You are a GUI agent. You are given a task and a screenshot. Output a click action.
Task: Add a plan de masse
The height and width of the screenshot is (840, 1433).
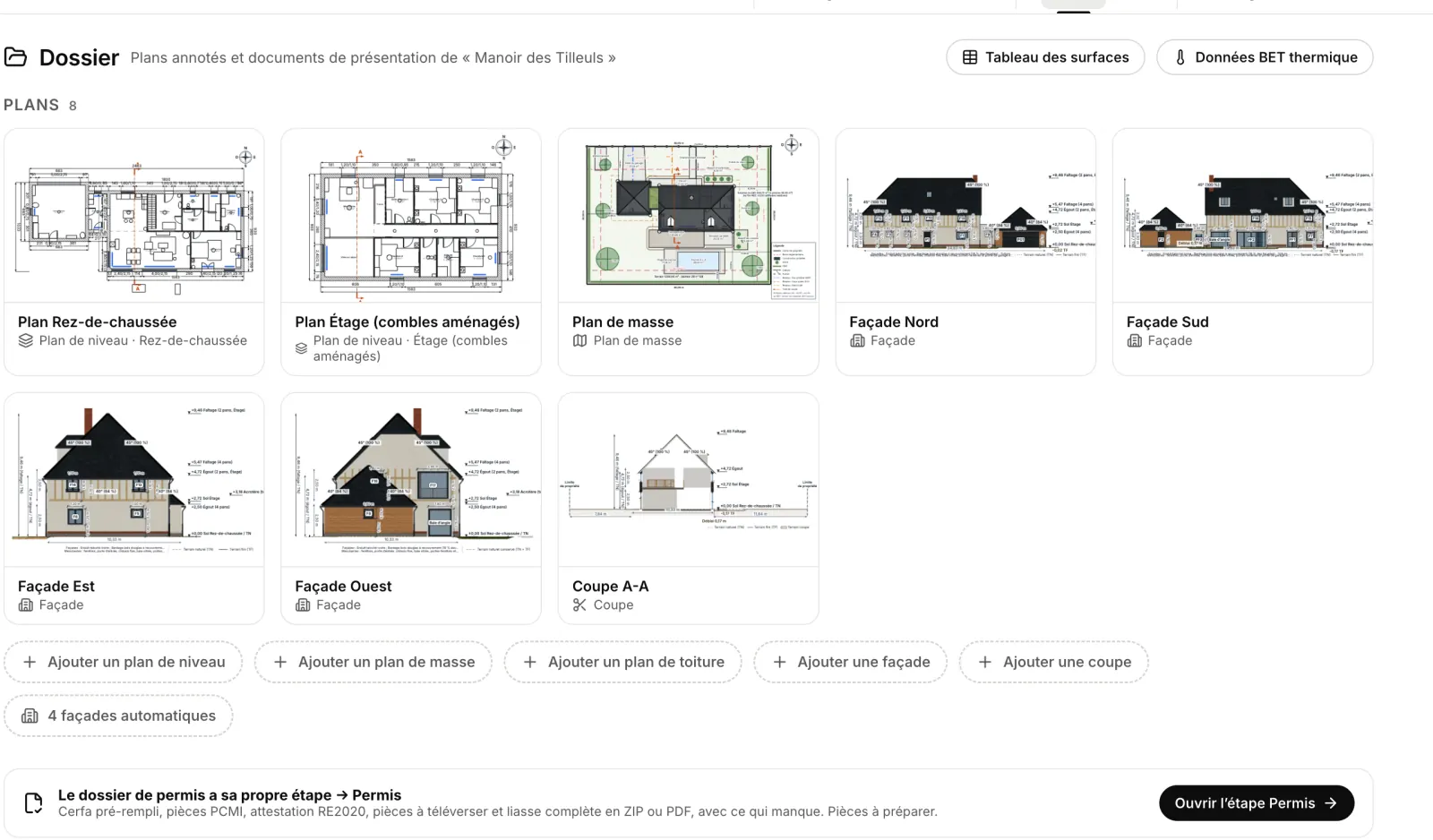[x=373, y=662]
